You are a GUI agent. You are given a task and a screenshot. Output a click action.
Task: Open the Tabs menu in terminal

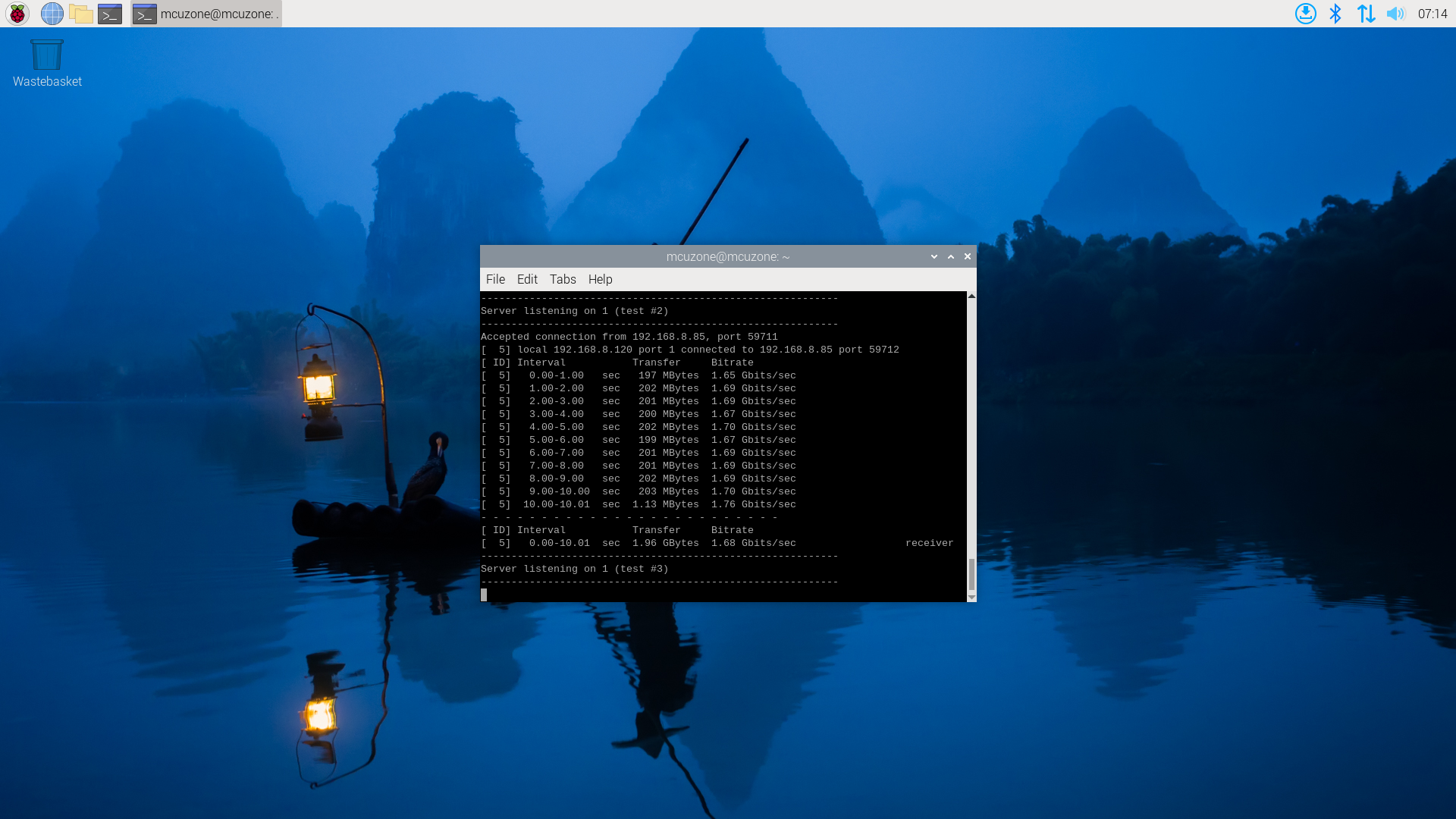click(x=563, y=279)
